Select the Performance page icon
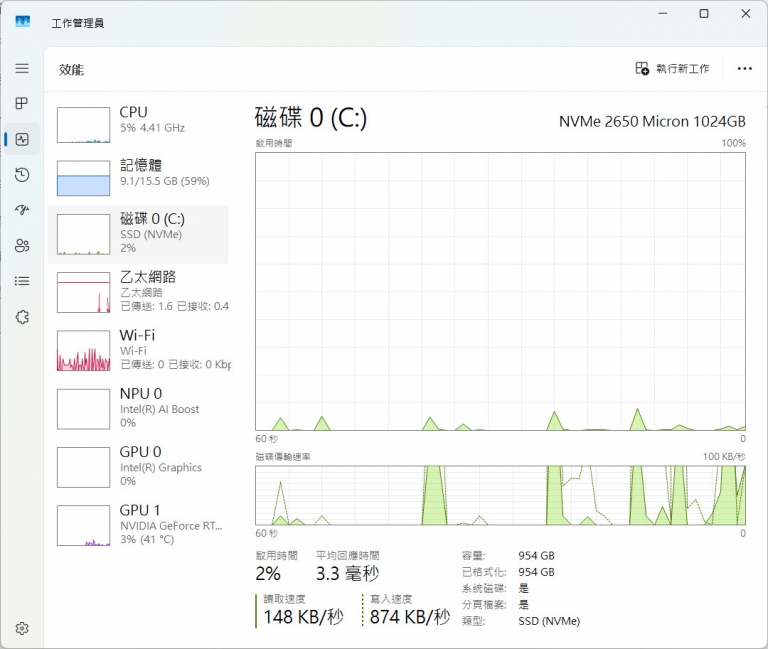This screenshot has width=768, height=649. point(22,139)
